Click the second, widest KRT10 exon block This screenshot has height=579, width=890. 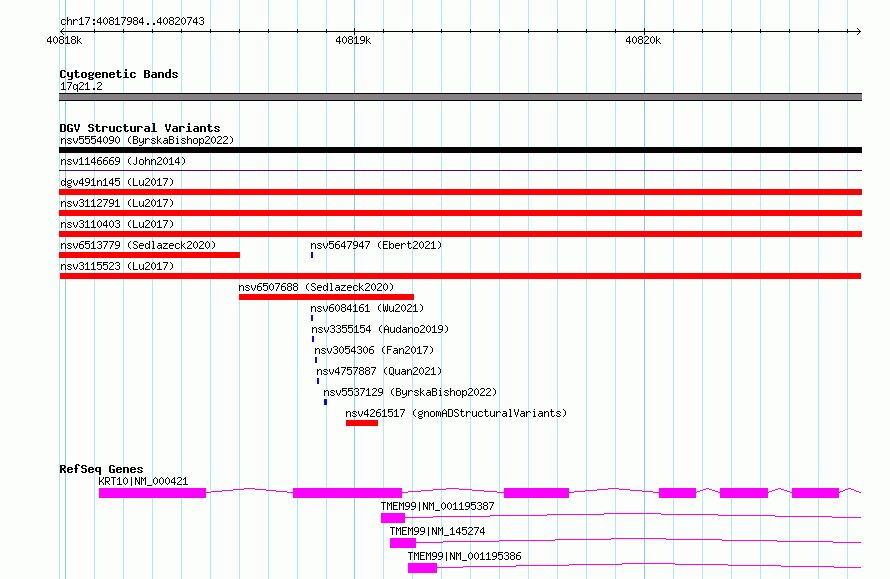[347, 493]
